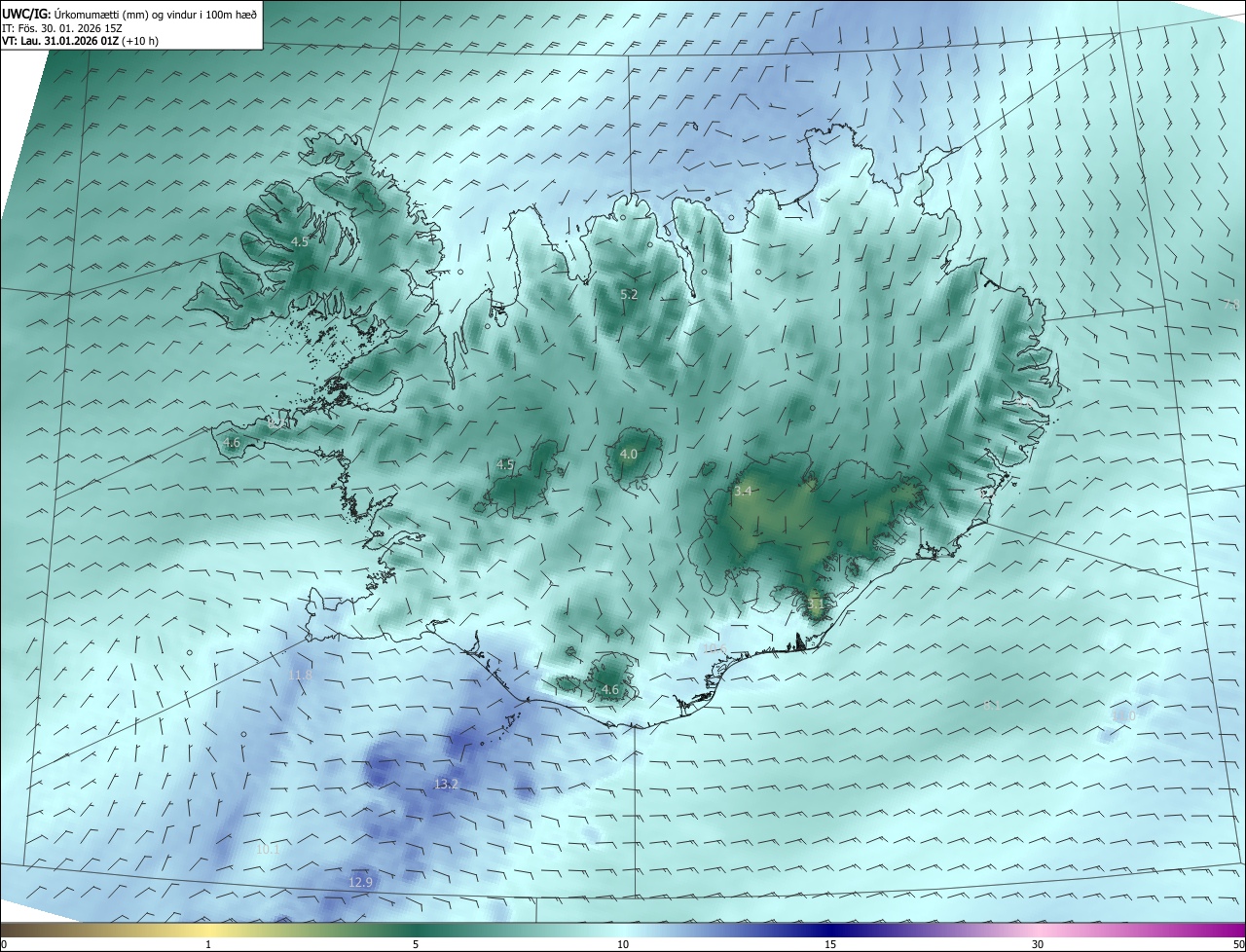Click the 10.0 value offshore in the southeast
1246x952 pixels.
point(1123,716)
